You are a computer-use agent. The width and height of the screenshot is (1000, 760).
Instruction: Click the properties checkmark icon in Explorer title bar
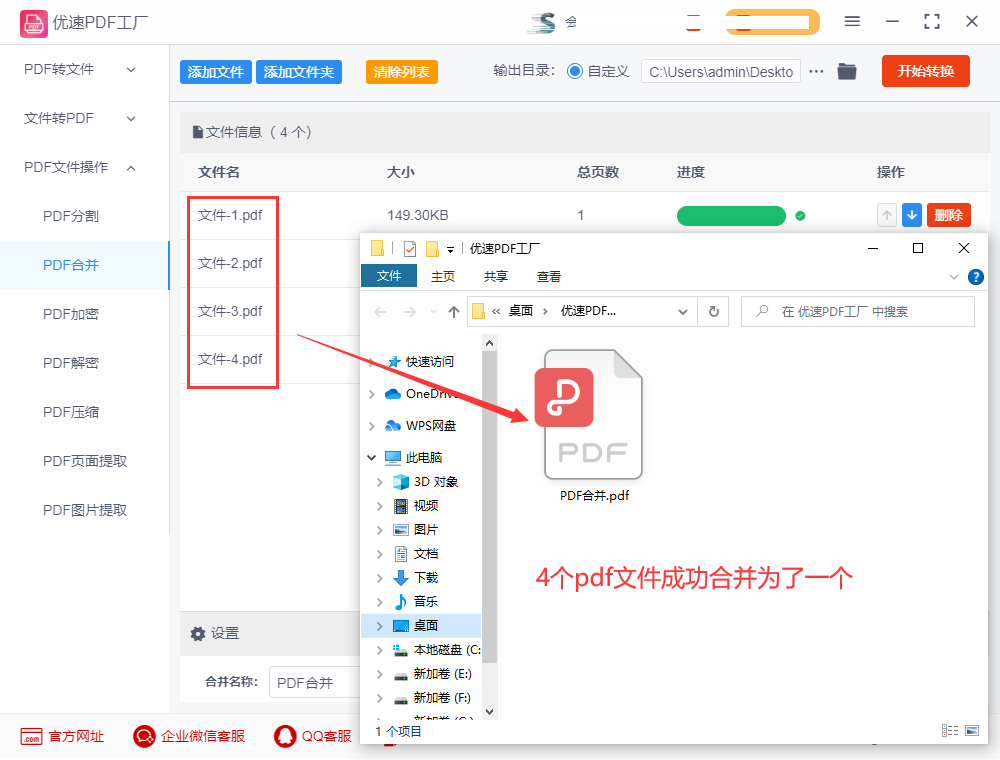pos(410,249)
